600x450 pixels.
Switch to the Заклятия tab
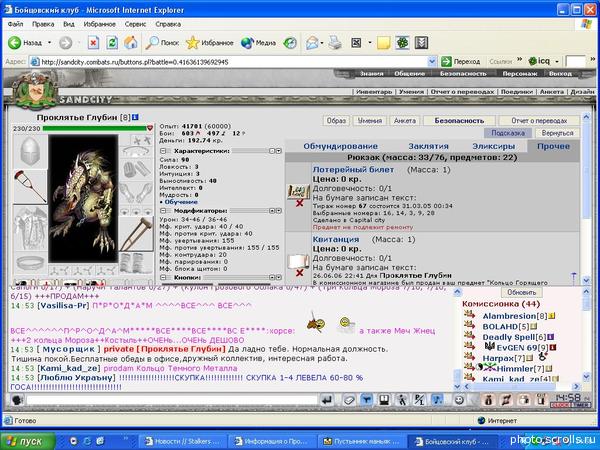428,146
